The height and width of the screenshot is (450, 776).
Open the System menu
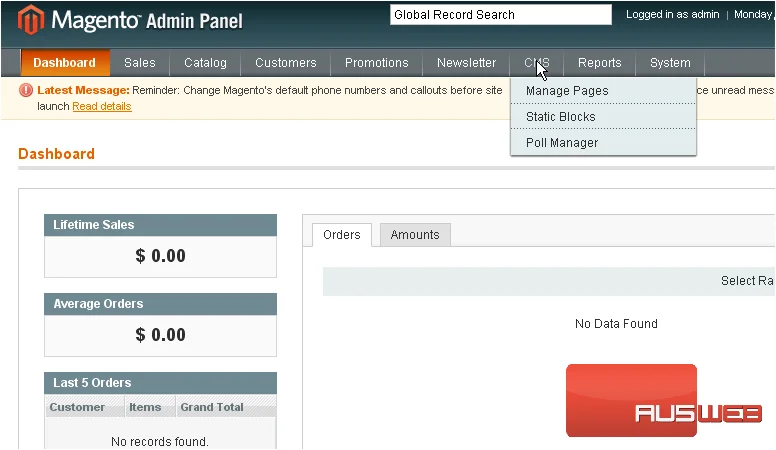point(670,63)
